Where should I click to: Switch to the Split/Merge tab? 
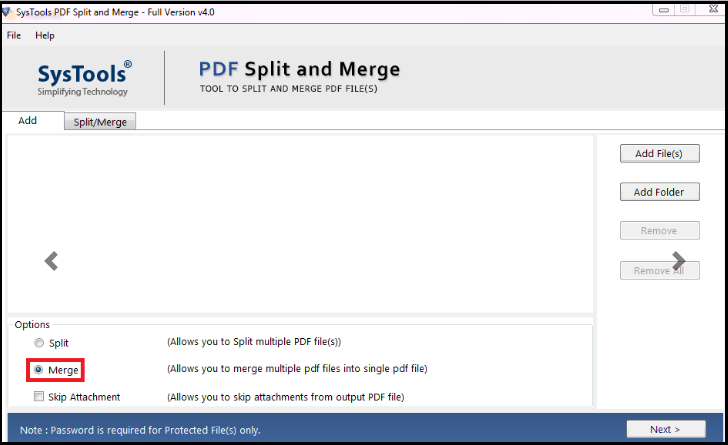[100, 122]
